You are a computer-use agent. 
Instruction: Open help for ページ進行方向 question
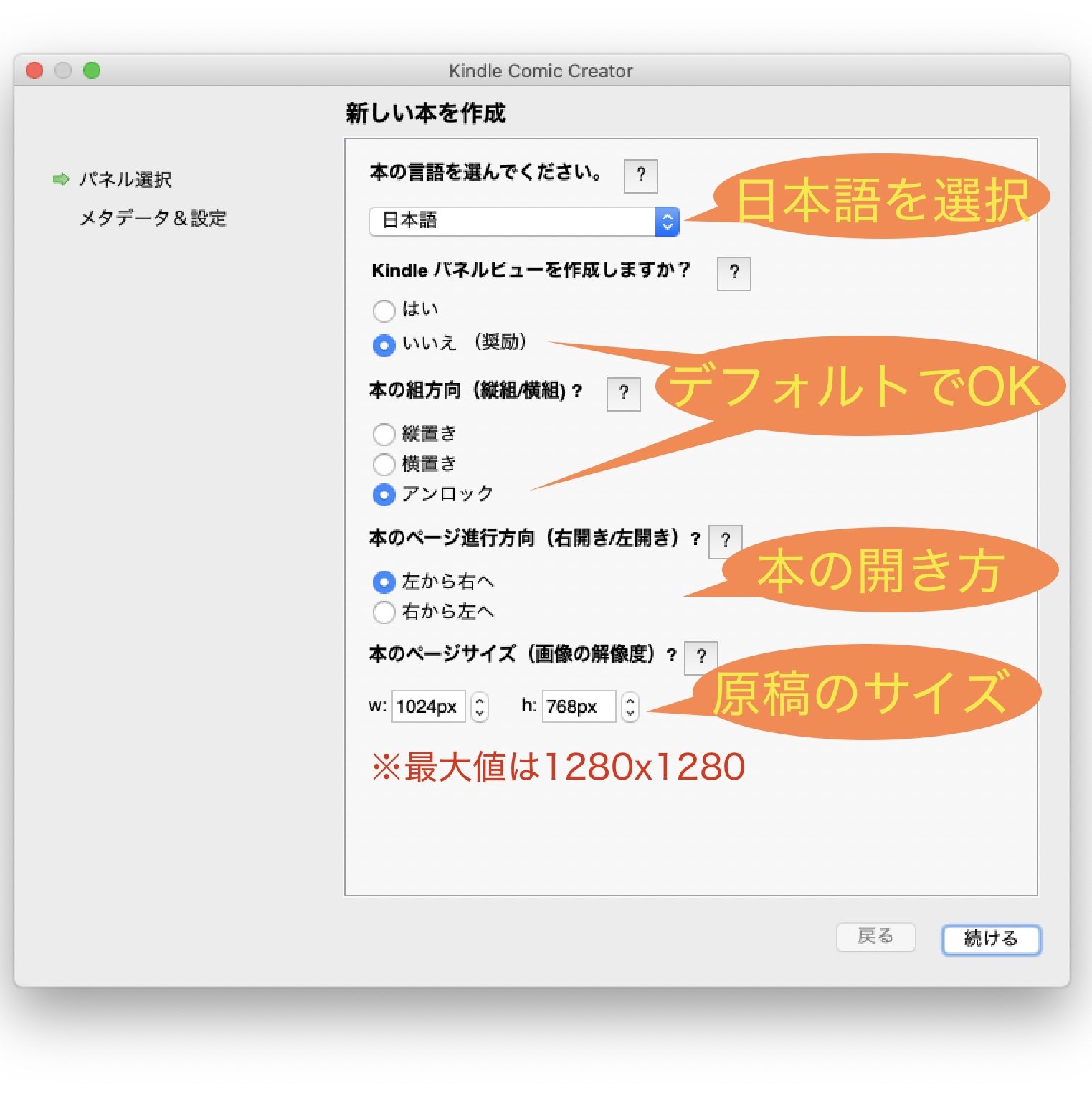click(725, 541)
